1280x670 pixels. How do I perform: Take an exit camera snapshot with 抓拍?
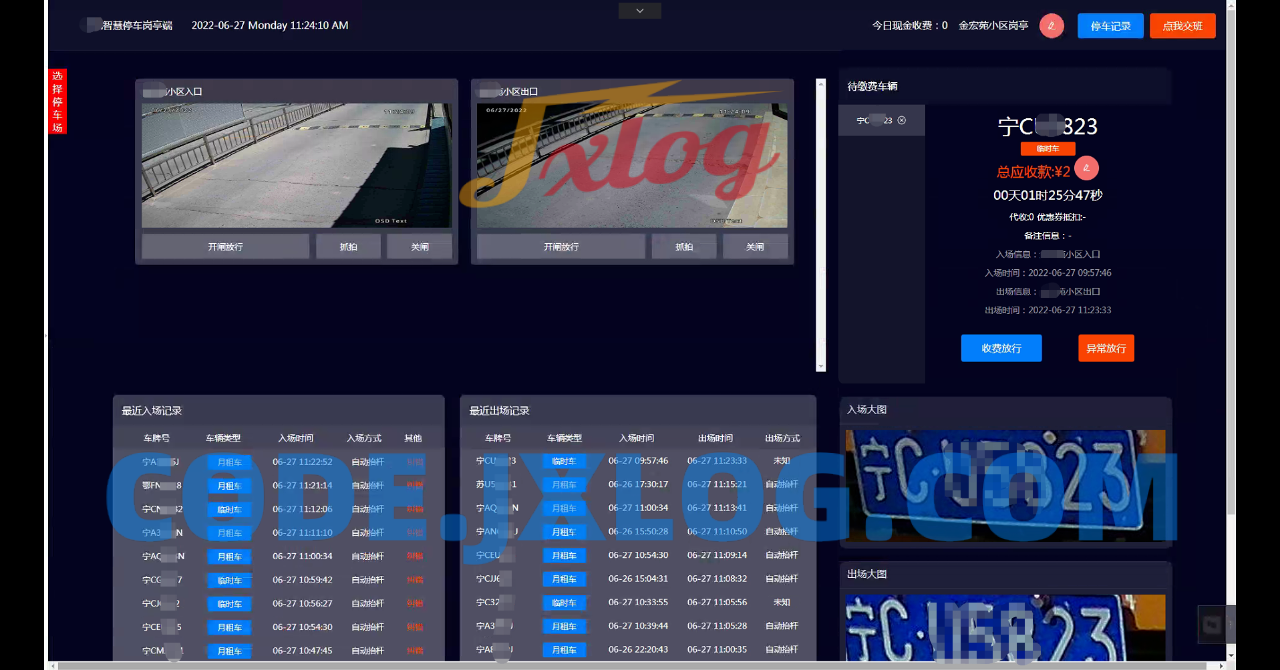coord(684,247)
